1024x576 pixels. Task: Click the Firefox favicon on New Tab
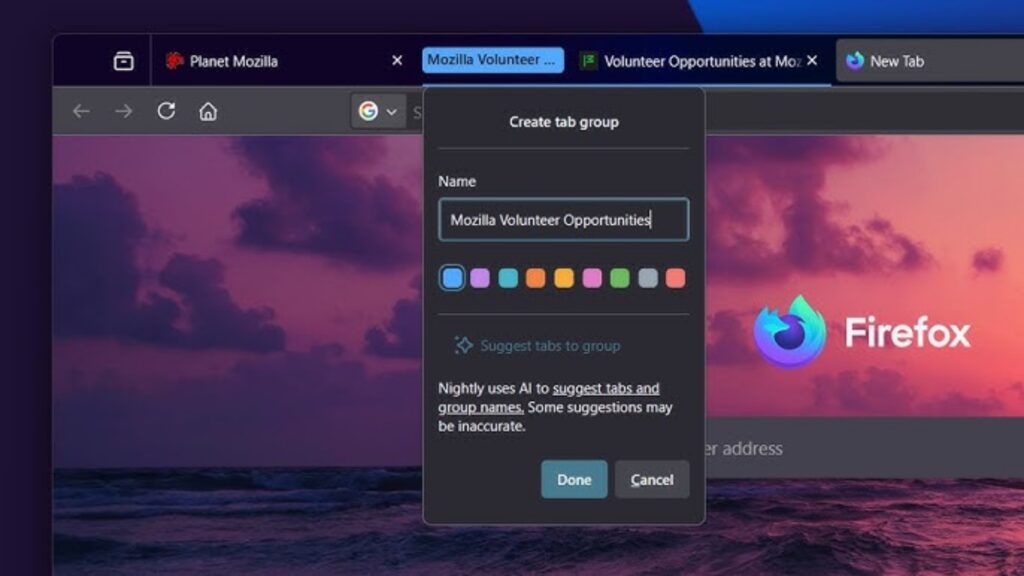(855, 61)
